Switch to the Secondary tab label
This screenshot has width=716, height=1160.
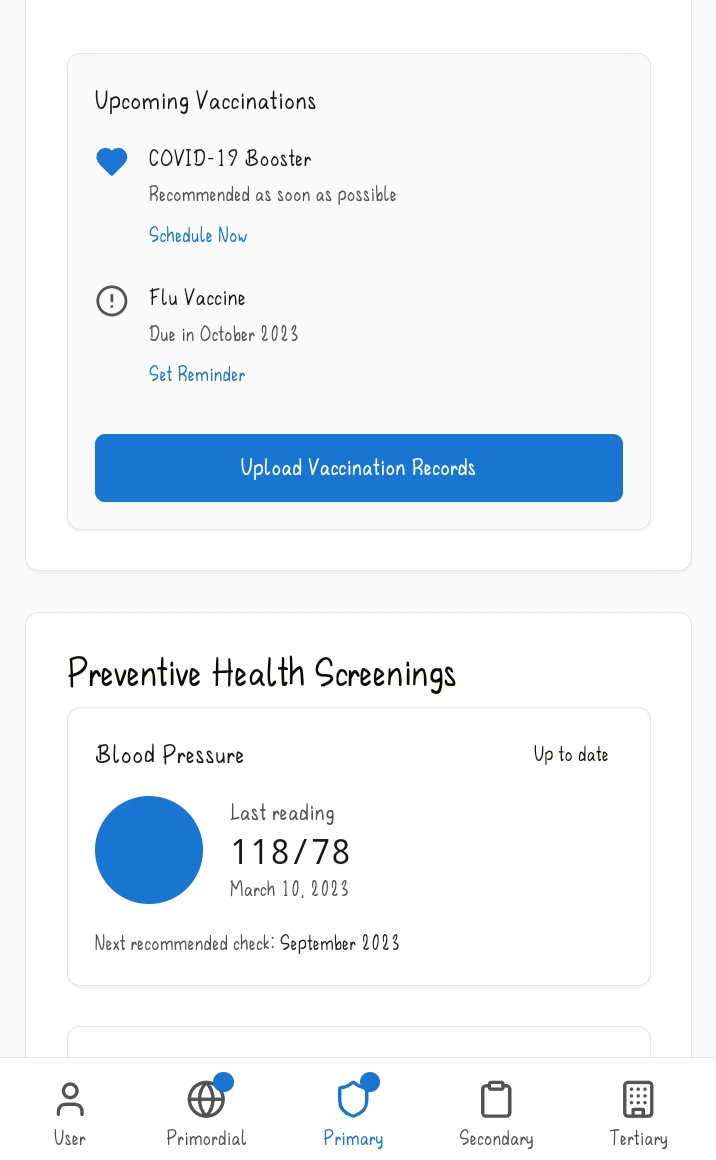click(x=496, y=1139)
